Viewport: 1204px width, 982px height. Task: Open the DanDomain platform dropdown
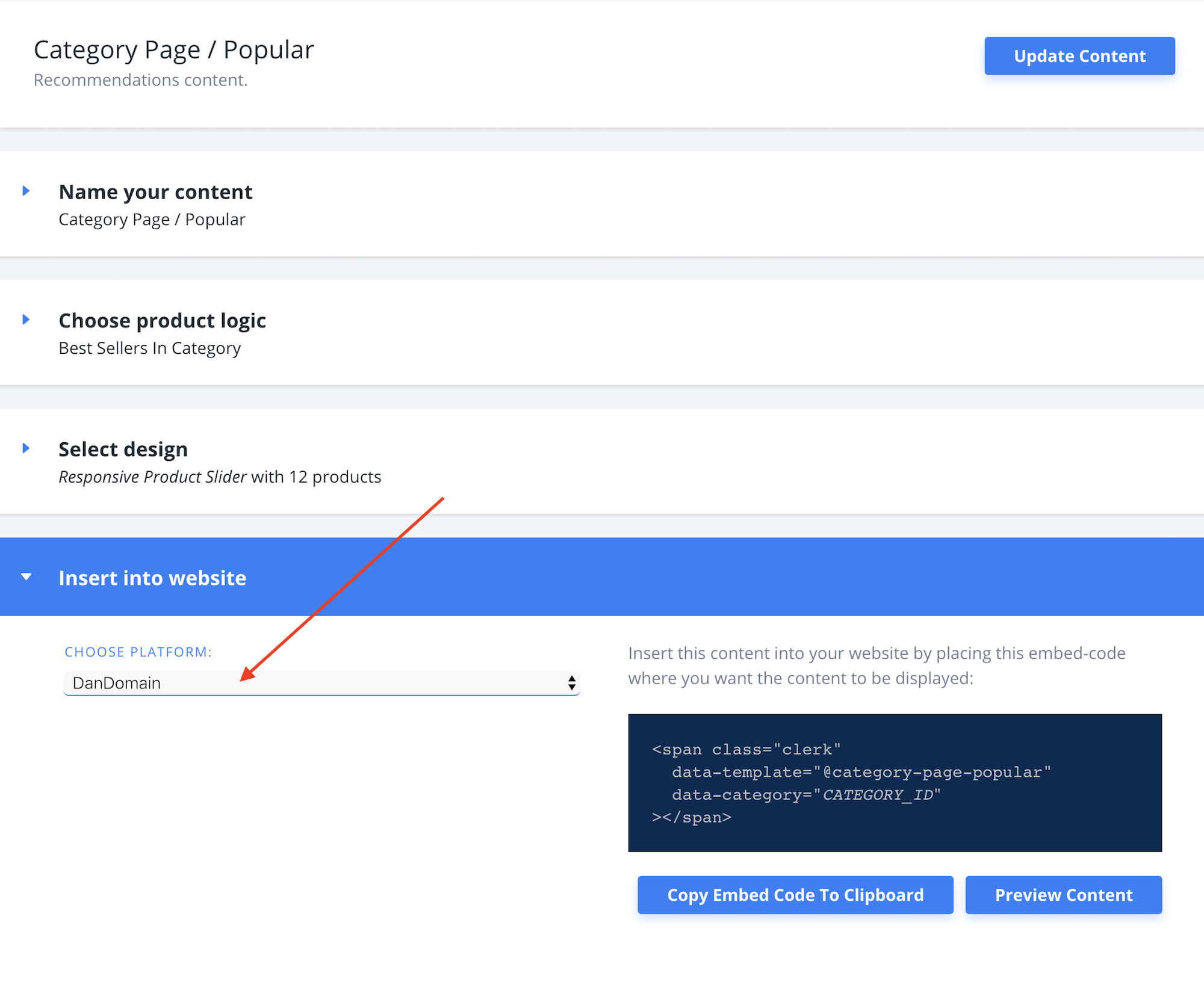(x=321, y=683)
